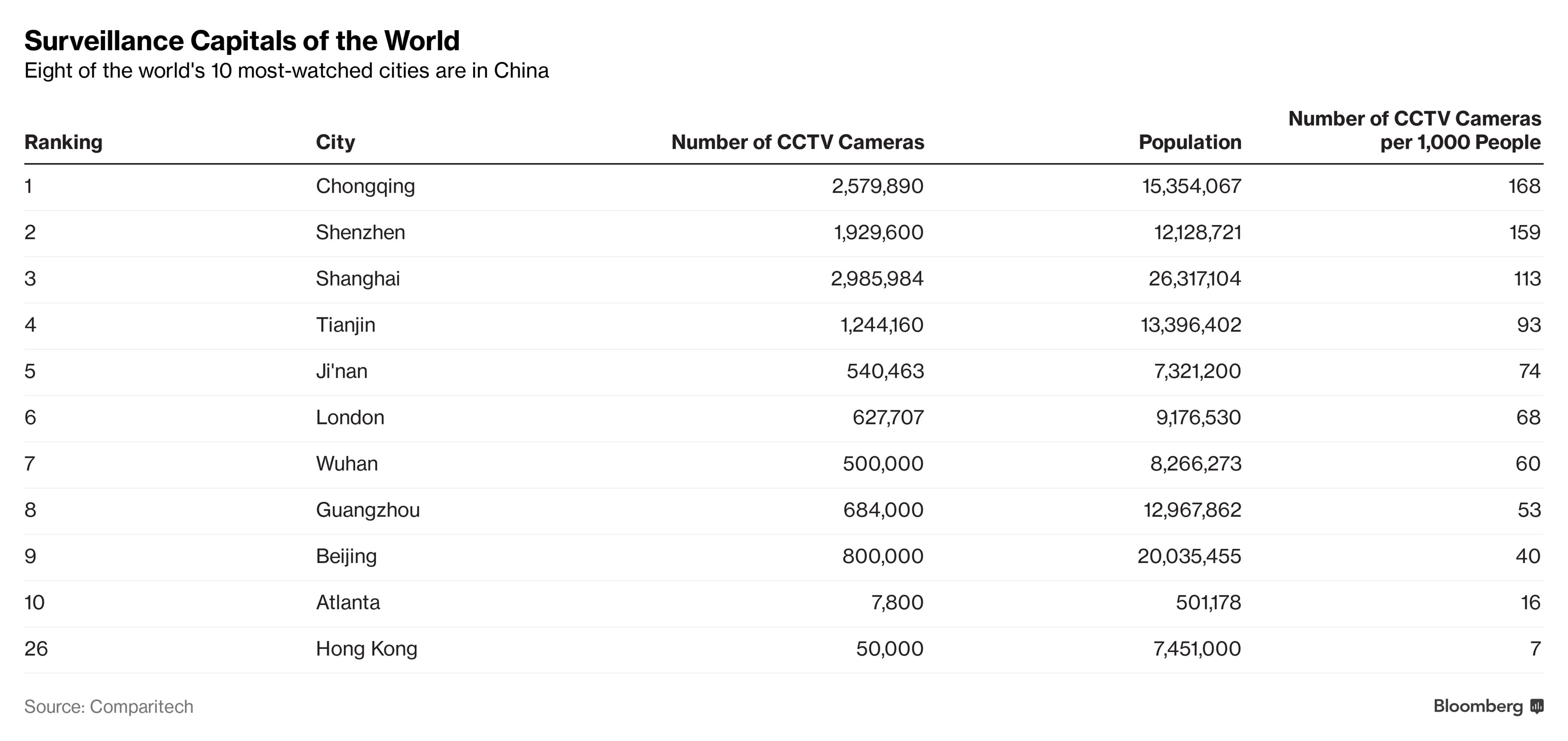Select the Ji'nan city cell
This screenshot has width=1568, height=741.
341,371
